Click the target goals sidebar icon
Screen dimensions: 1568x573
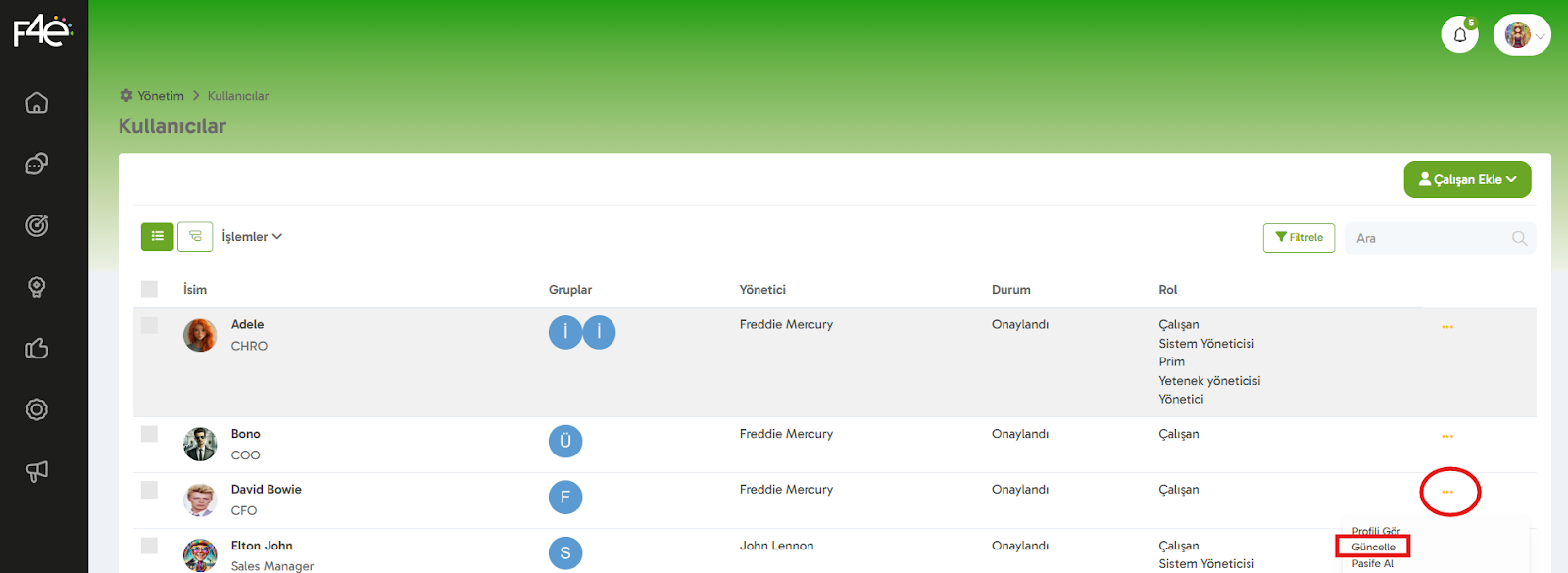tap(37, 225)
